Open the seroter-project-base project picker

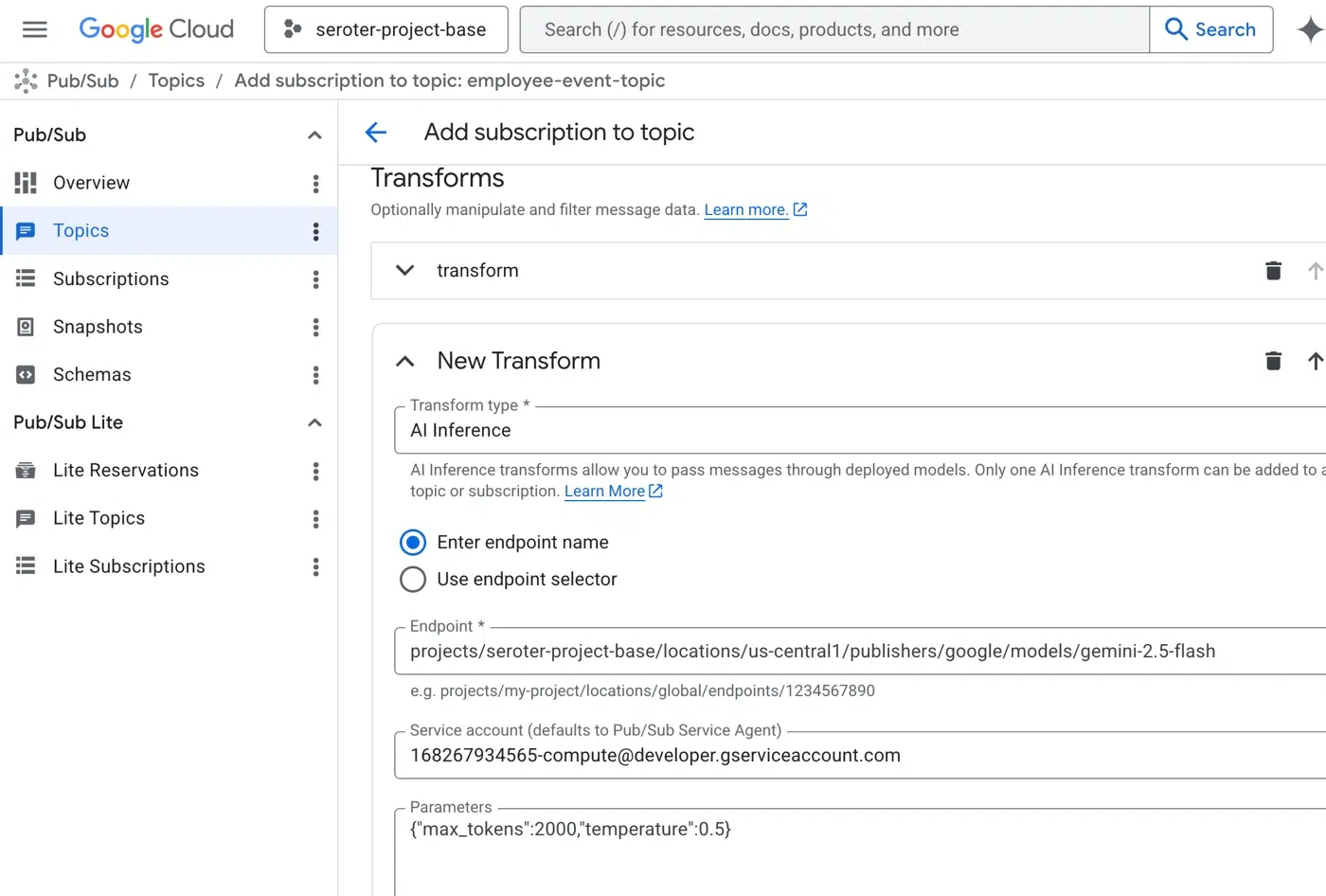pyautogui.click(x=386, y=29)
